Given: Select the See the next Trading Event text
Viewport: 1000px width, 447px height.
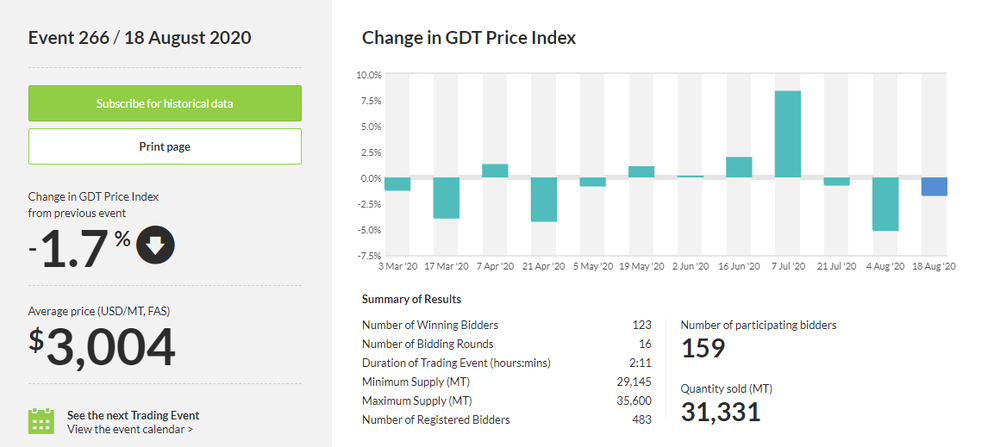Looking at the screenshot, I should (133, 415).
